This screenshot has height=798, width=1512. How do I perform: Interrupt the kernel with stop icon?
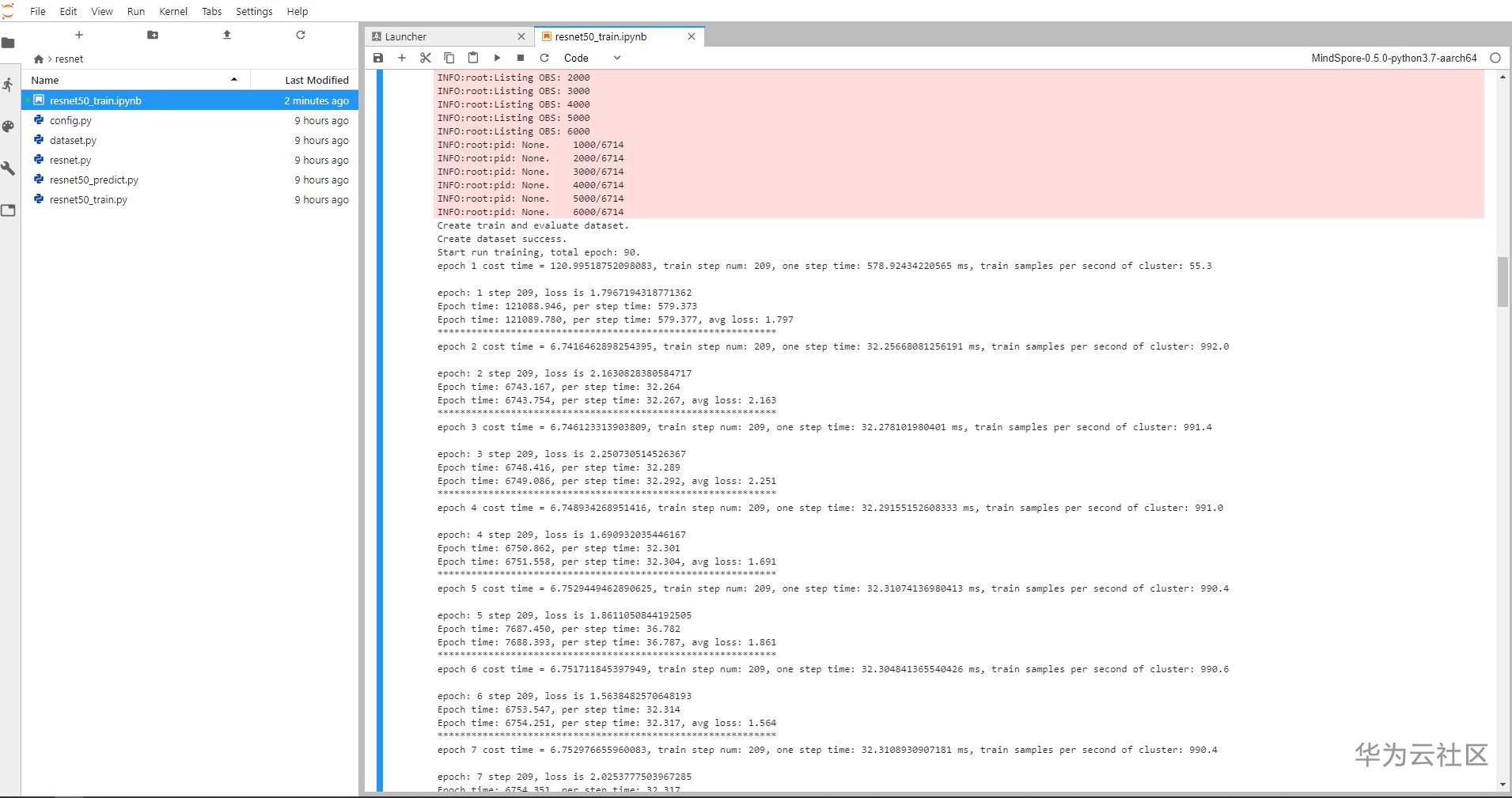[x=521, y=58]
